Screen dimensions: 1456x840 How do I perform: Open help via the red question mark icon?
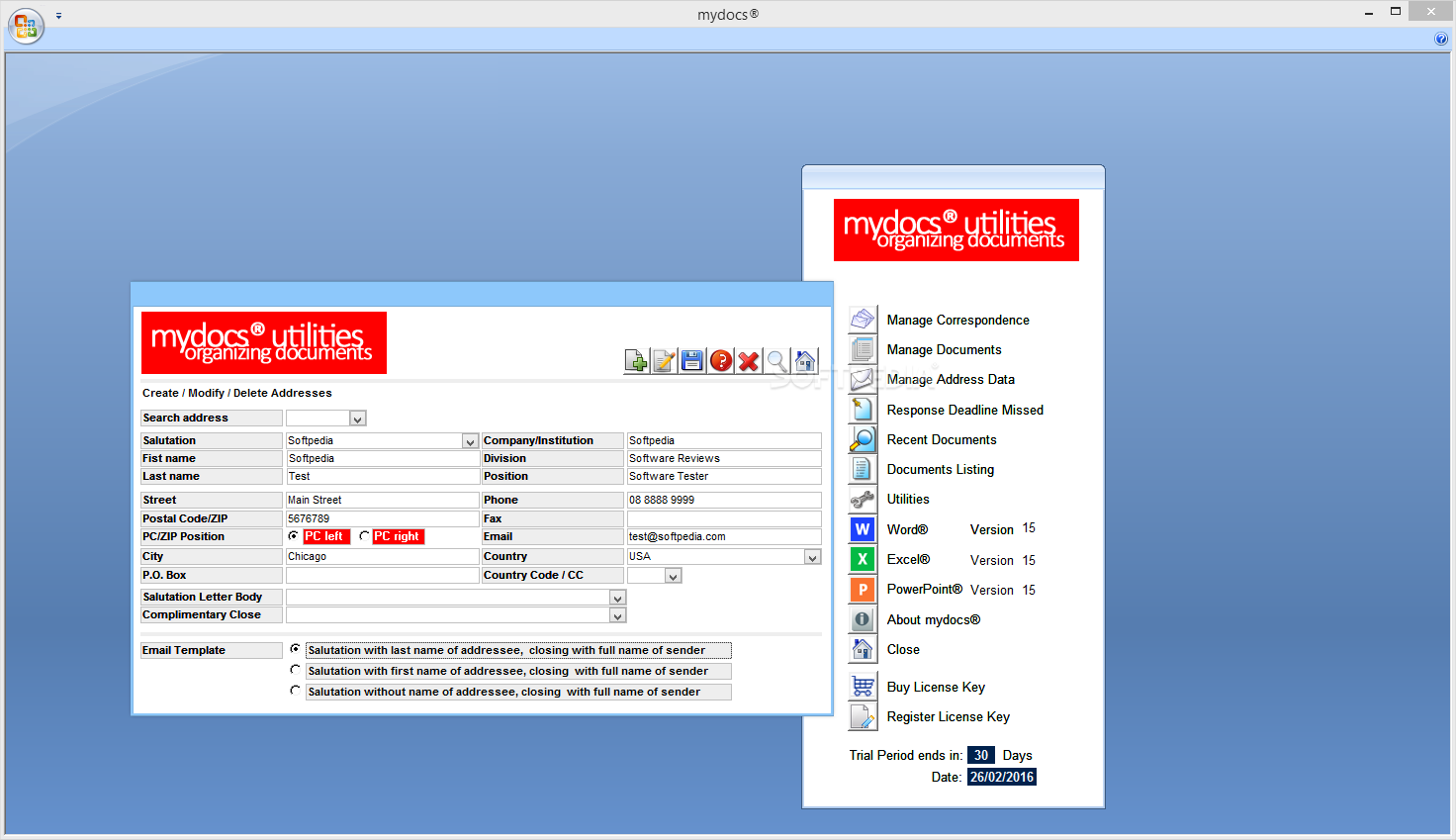tap(721, 361)
